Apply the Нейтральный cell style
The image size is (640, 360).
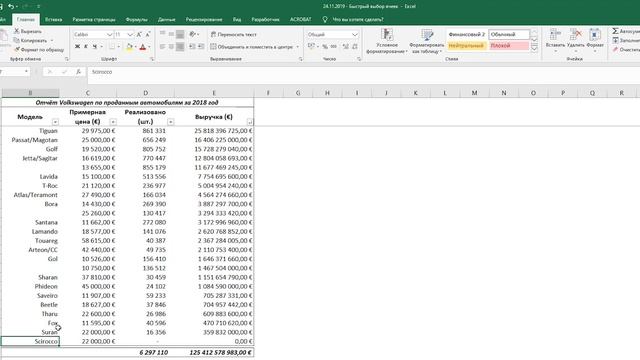(467, 46)
